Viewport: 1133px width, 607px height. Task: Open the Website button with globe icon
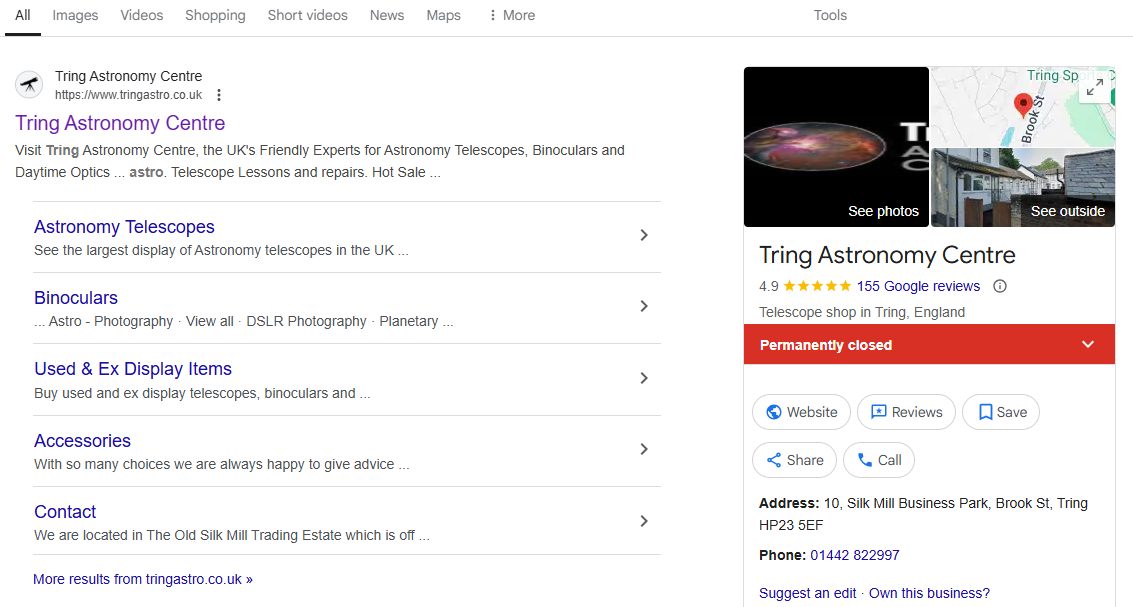(801, 412)
